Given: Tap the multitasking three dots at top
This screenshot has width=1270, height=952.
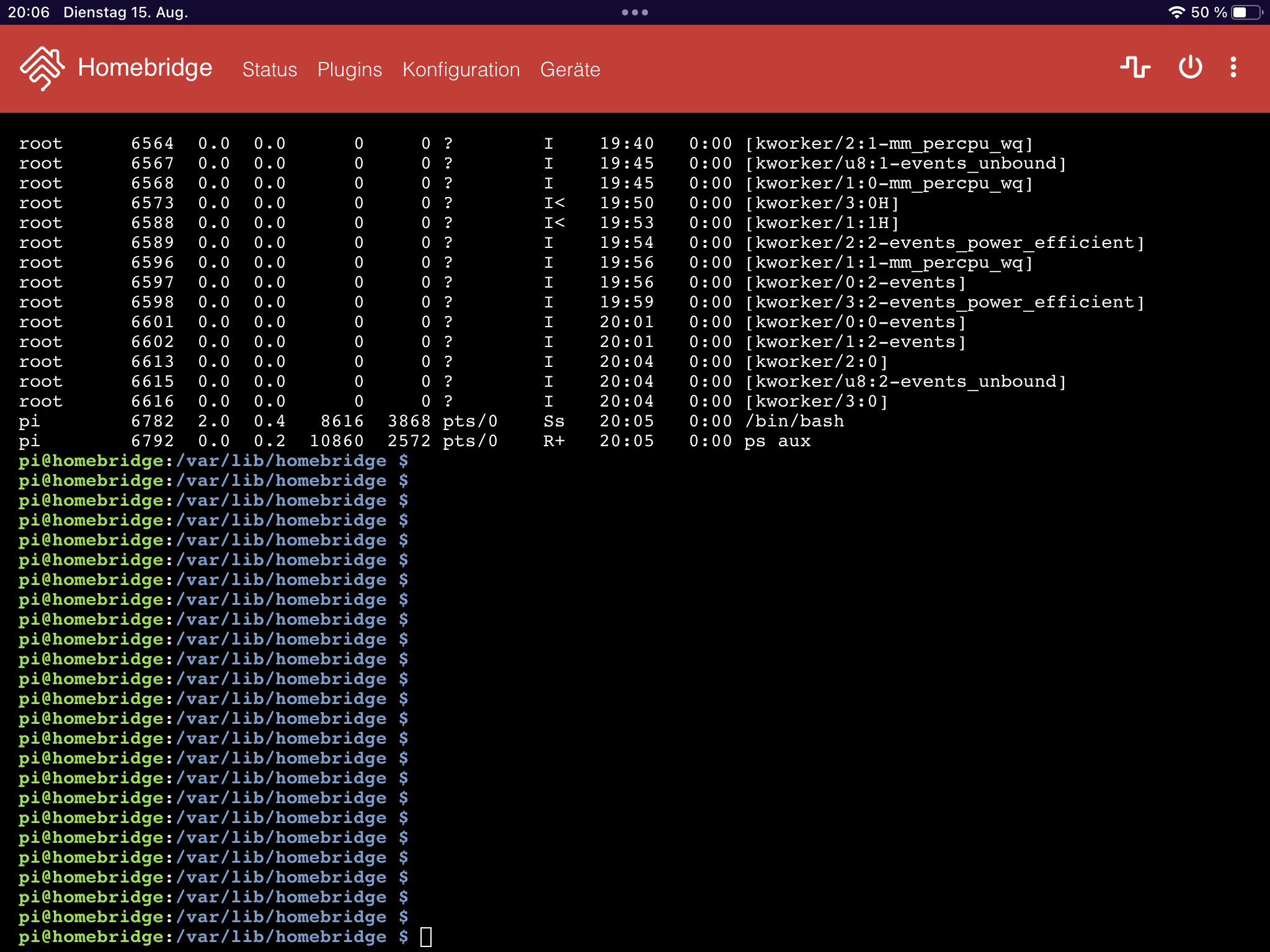Looking at the screenshot, I should tap(634, 12).
